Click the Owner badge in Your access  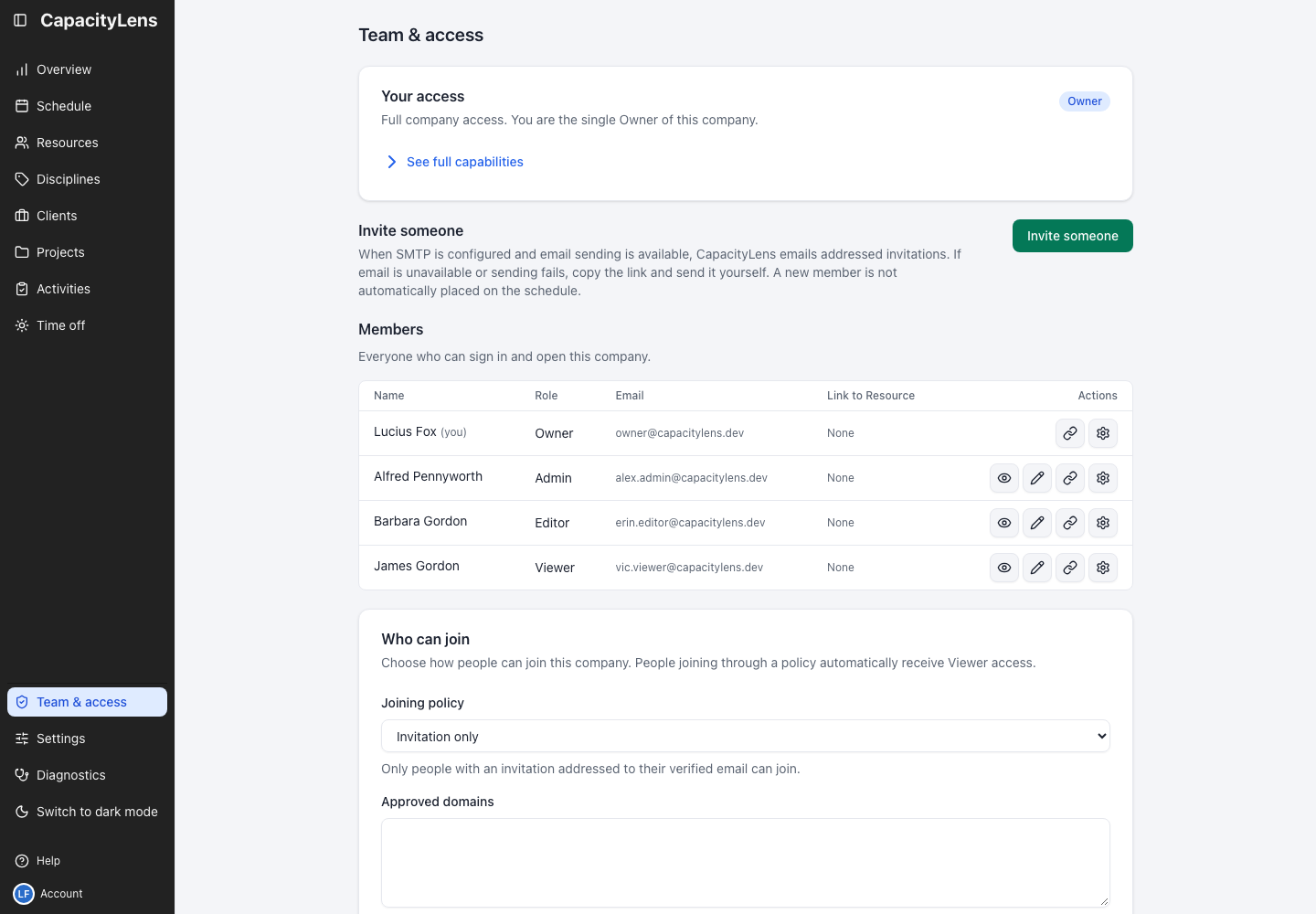tap(1085, 101)
